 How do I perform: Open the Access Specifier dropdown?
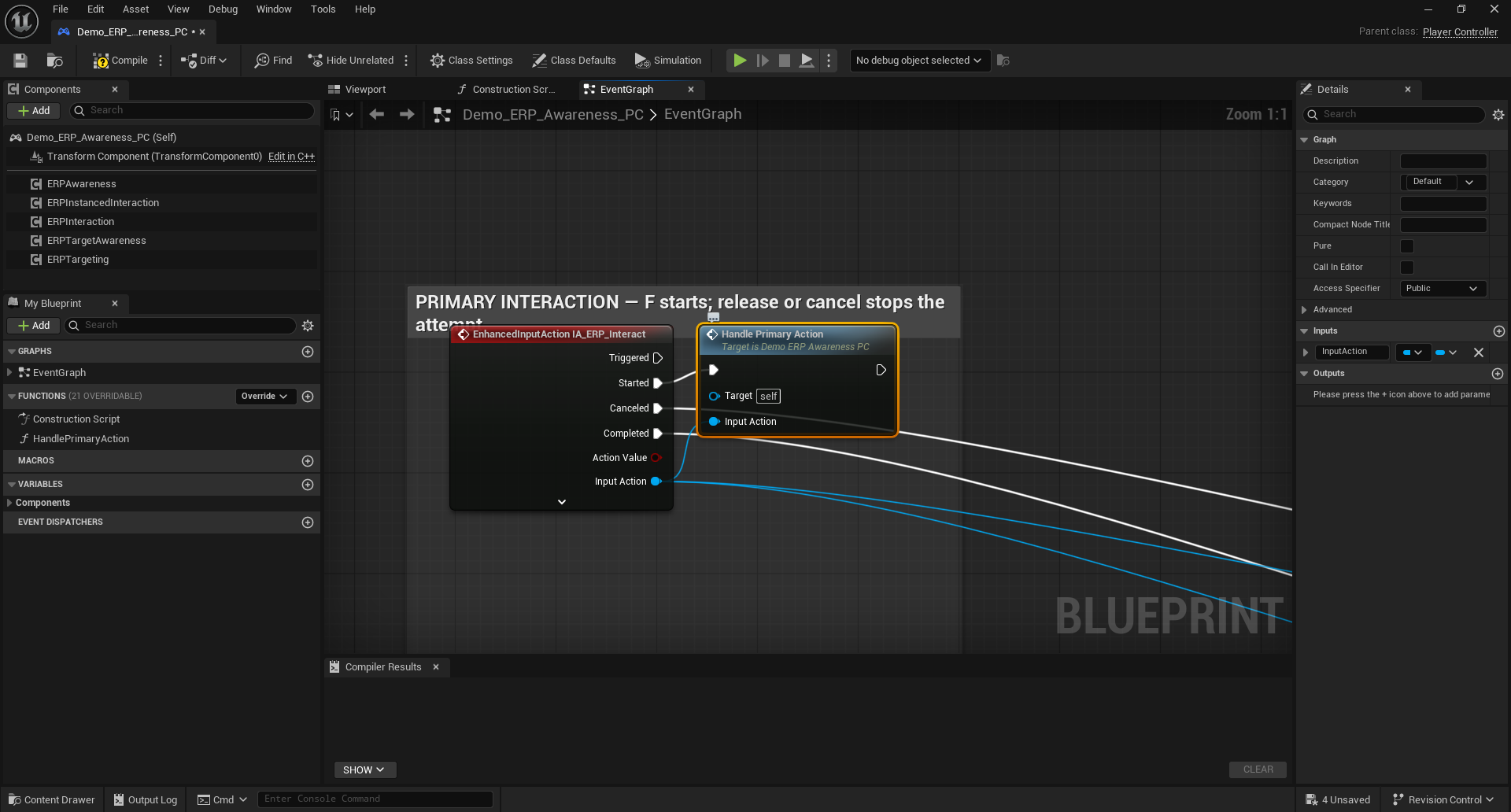tap(1443, 289)
